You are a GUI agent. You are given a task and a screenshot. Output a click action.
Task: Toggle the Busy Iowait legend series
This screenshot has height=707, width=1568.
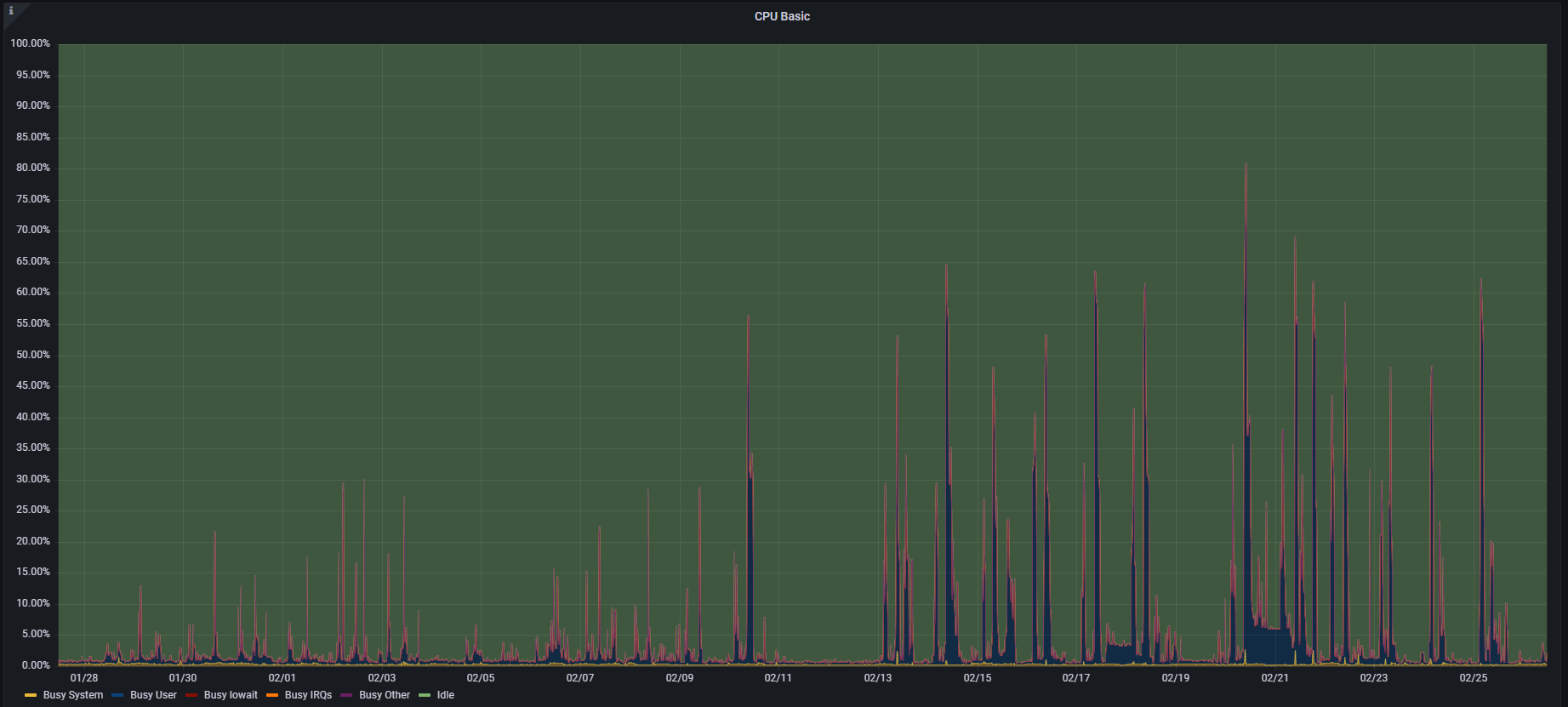pos(231,695)
